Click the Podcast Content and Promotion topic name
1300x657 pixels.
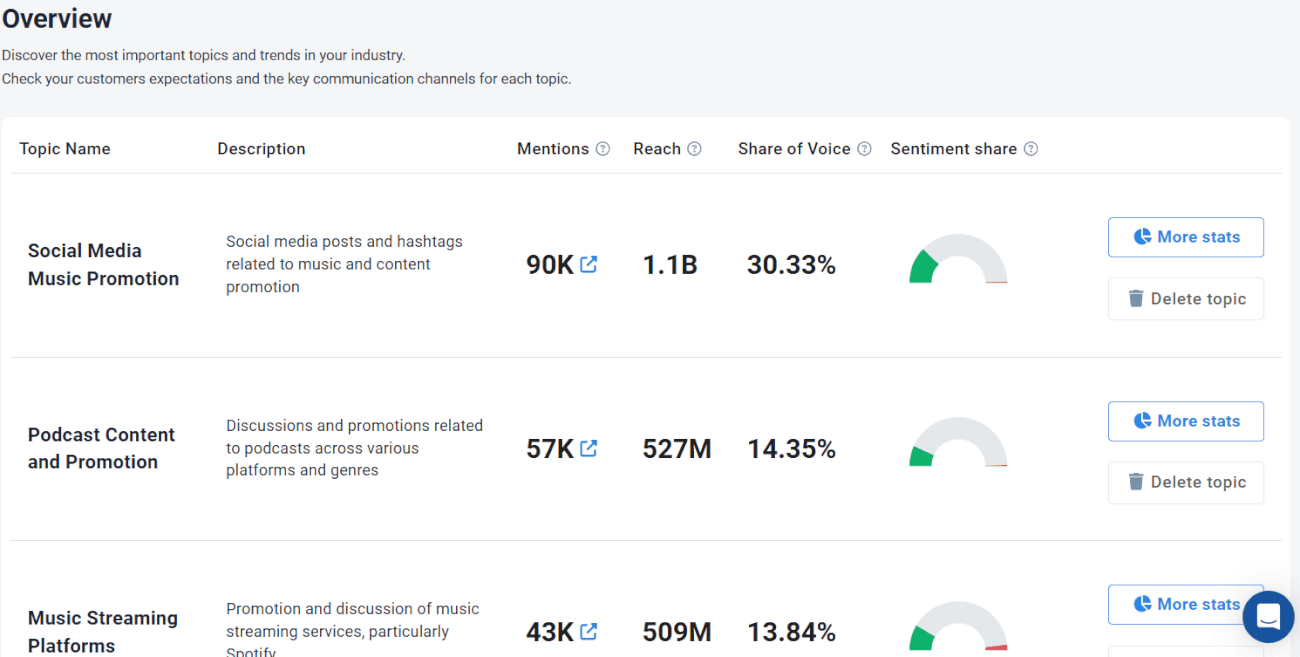(101, 448)
